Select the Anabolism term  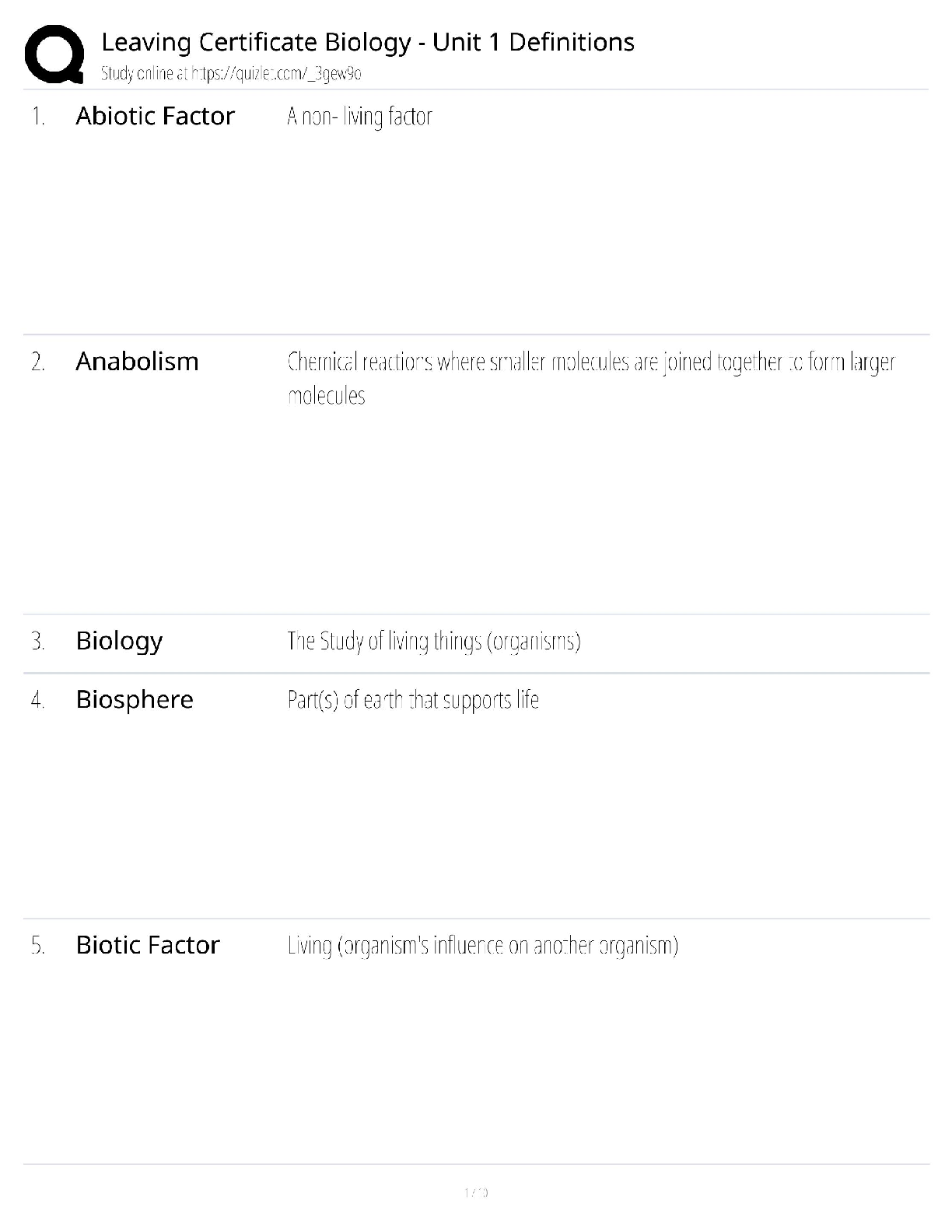tap(137, 362)
